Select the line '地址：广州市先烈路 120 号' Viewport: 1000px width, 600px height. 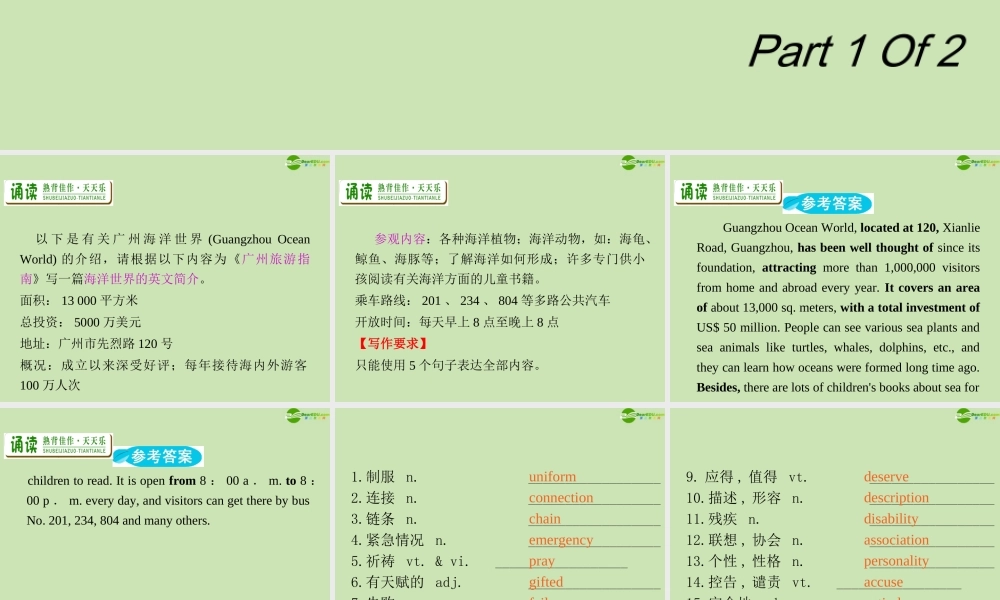(96, 344)
